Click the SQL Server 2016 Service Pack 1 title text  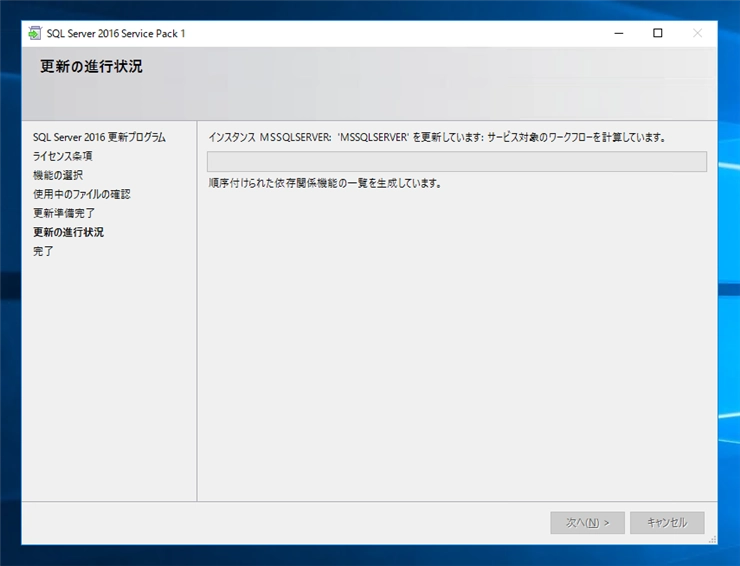coord(116,34)
